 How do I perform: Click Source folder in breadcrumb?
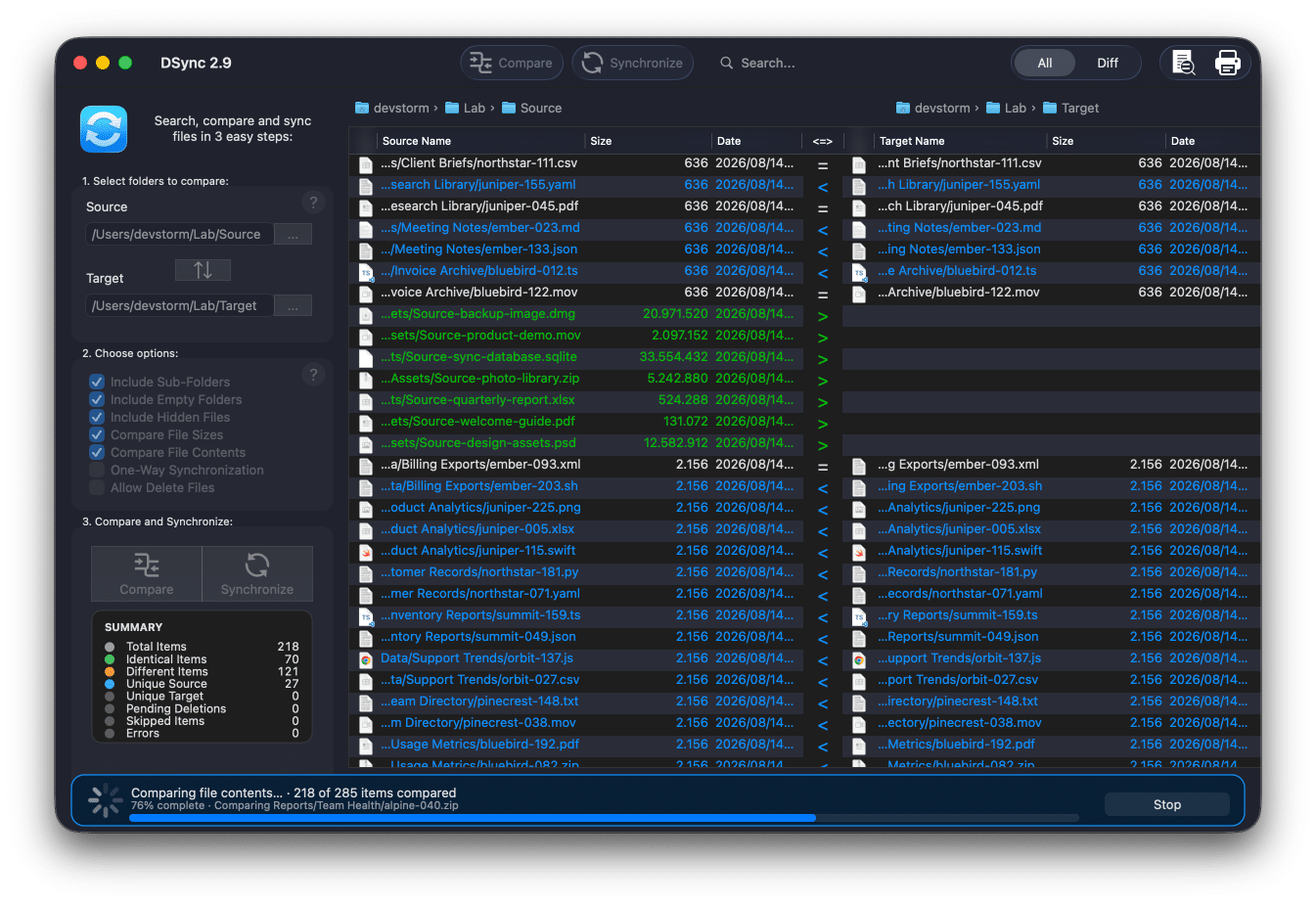[532, 108]
